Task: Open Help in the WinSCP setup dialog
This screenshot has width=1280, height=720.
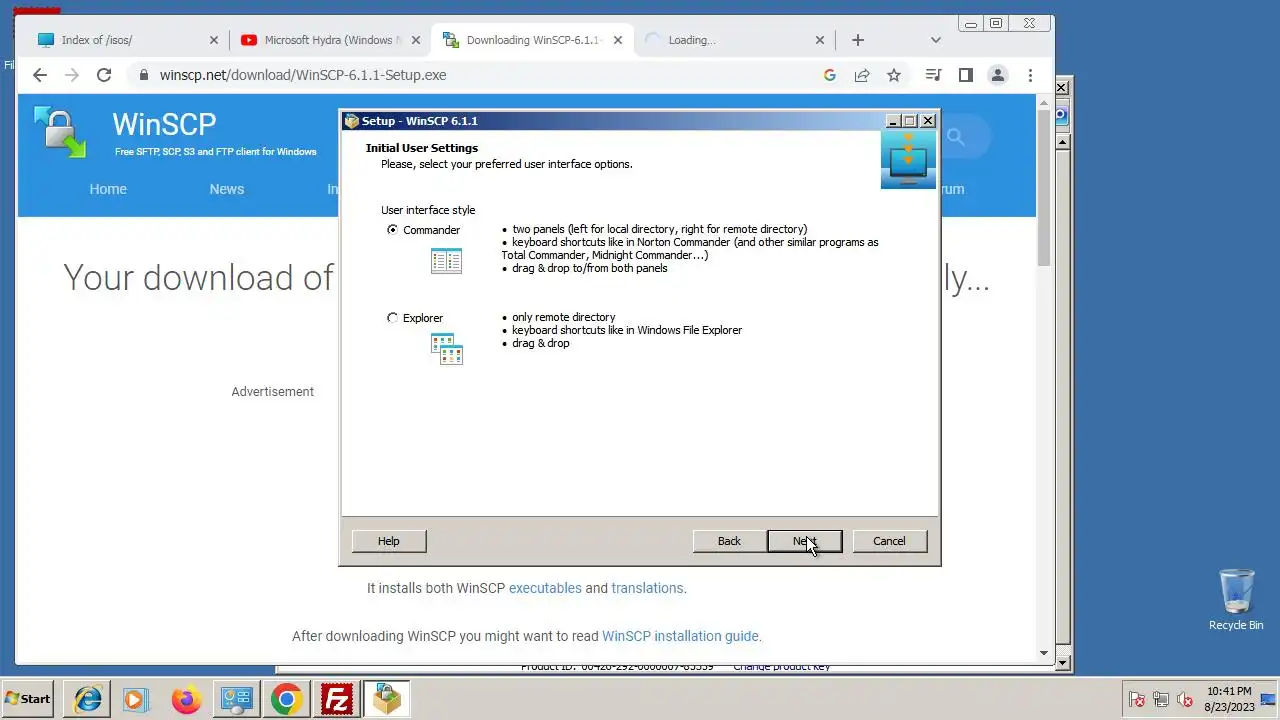Action: click(x=389, y=541)
